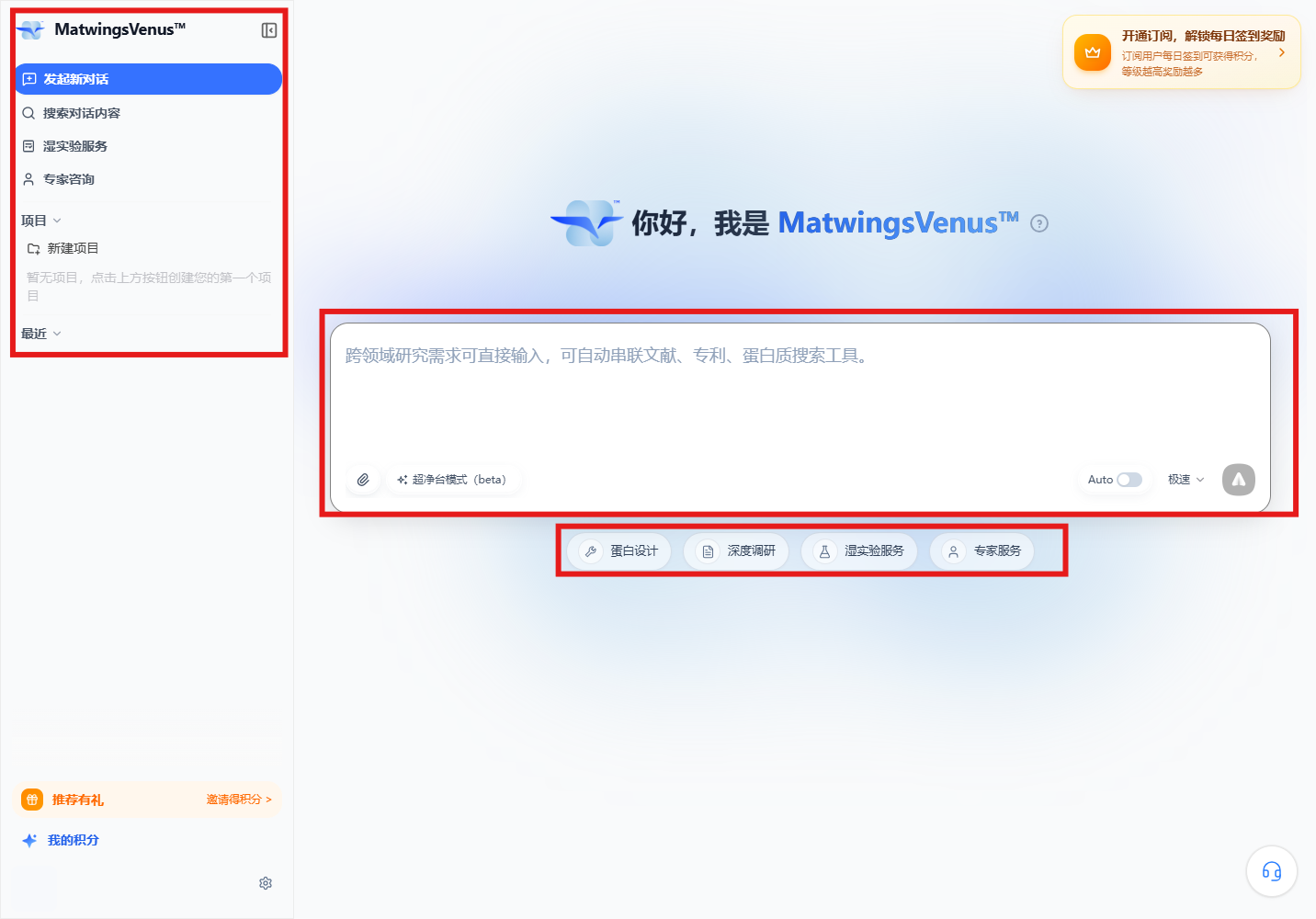1316x919 pixels.
Task: Collapse the 项目 section
Action: point(41,221)
